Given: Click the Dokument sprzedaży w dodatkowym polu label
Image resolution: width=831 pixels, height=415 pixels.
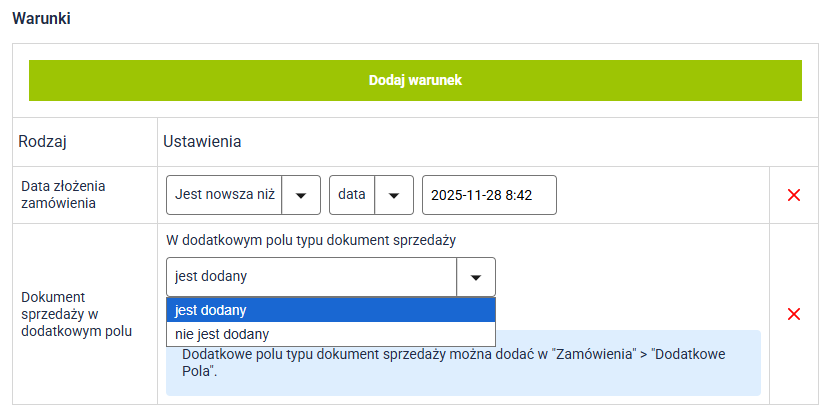Looking at the screenshot, I should tap(75, 314).
